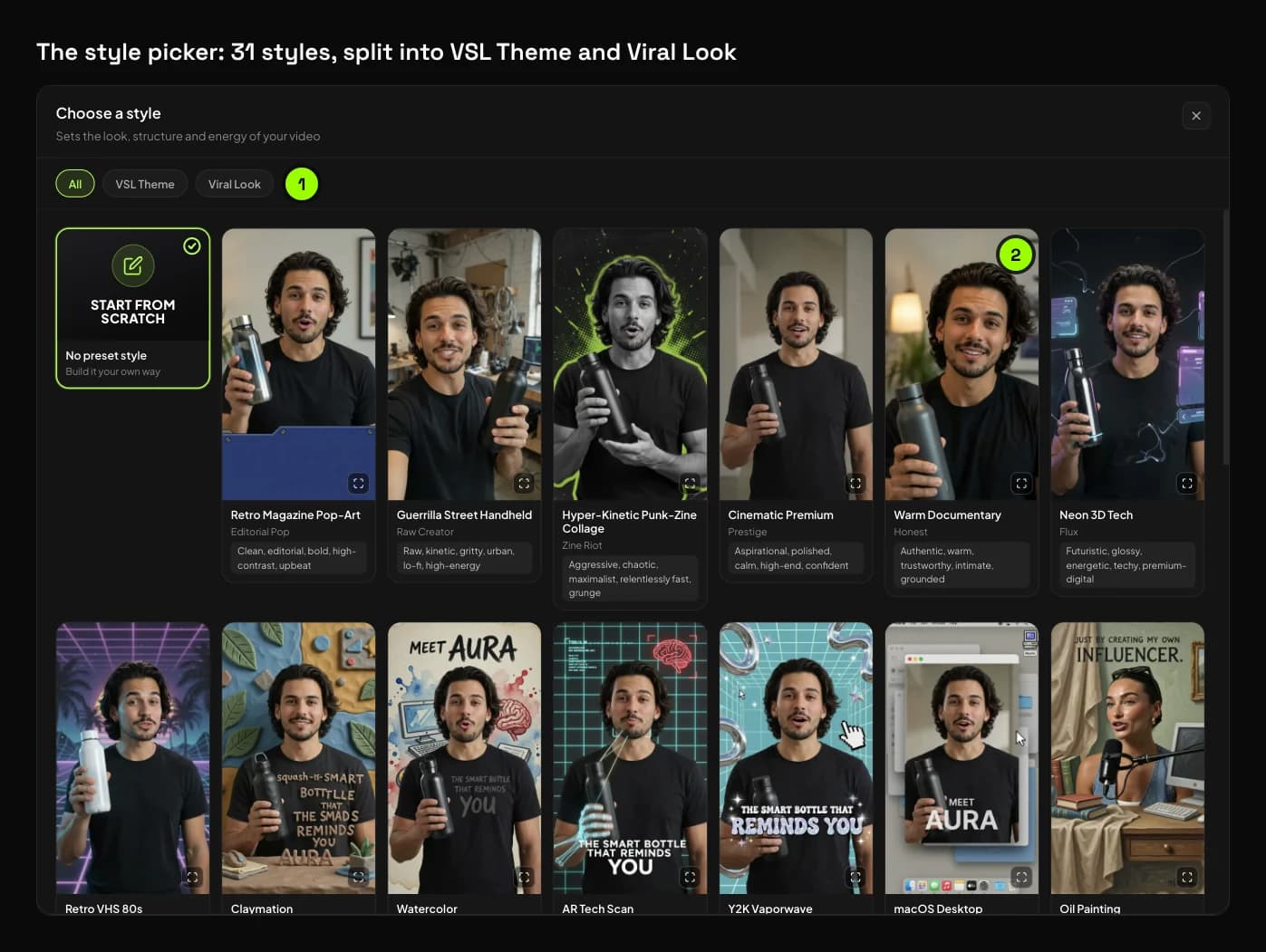
Task: Click the 'Flux' subtitle
Action: tap(1068, 532)
